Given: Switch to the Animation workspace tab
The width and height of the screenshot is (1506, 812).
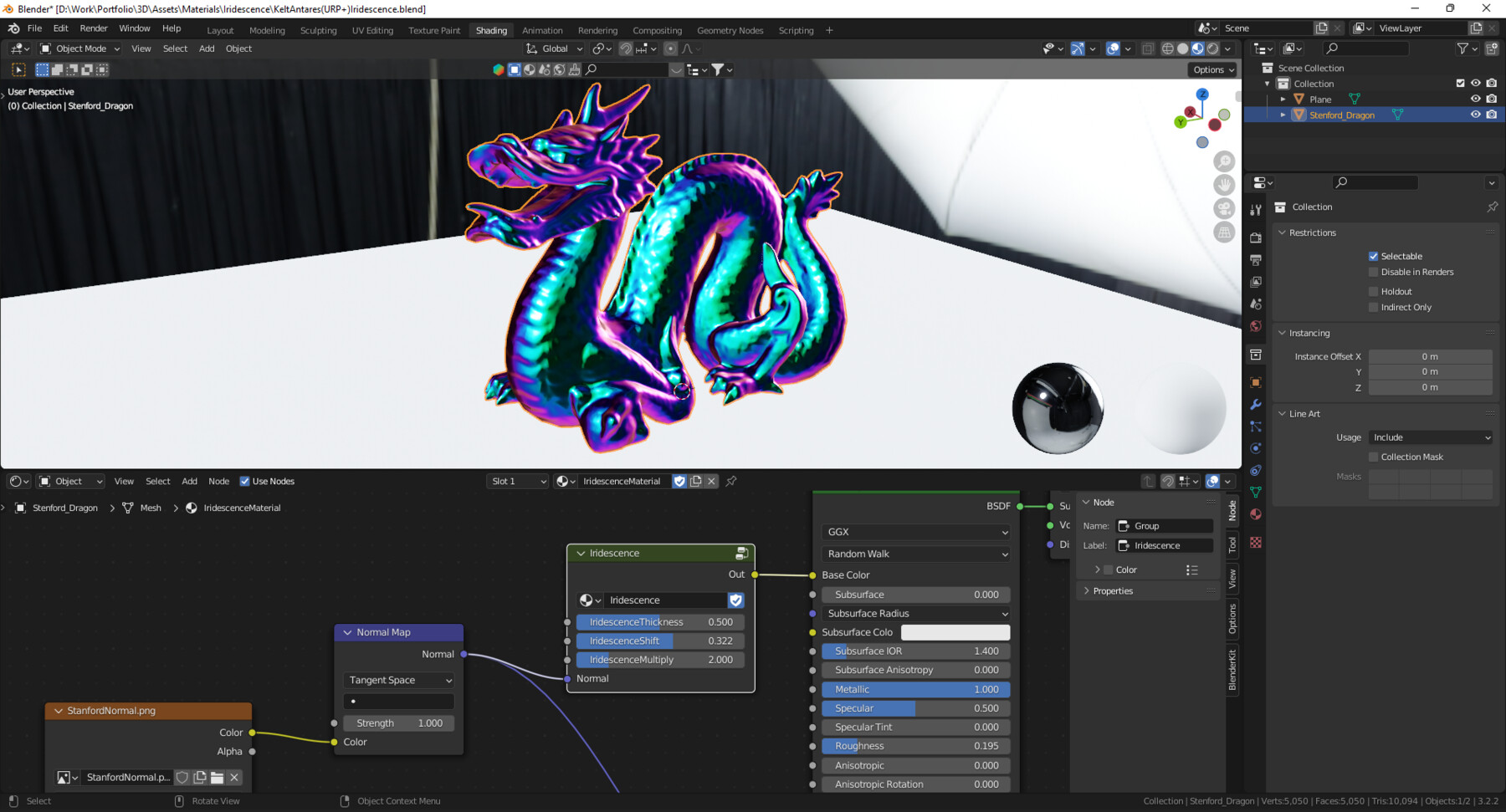Looking at the screenshot, I should 542,30.
